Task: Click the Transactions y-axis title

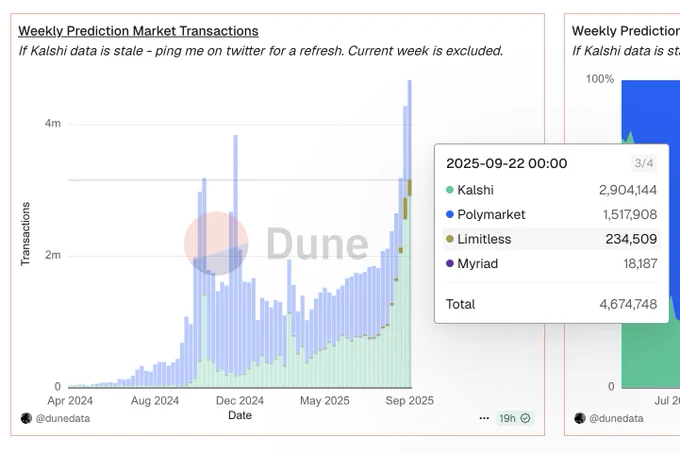Action: [25, 234]
